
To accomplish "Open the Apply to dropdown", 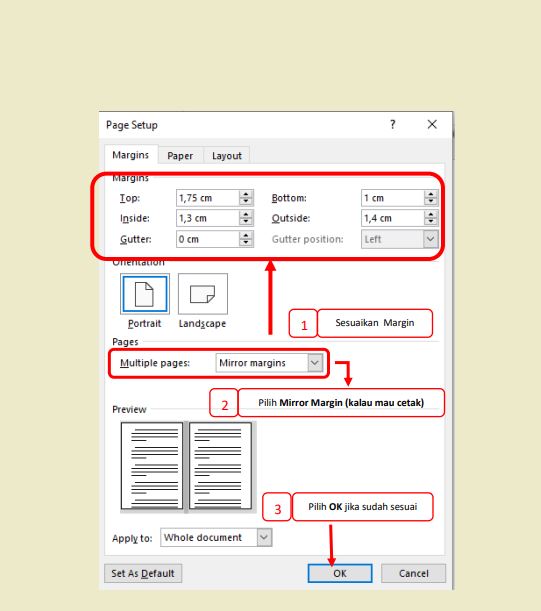I will pos(264,537).
